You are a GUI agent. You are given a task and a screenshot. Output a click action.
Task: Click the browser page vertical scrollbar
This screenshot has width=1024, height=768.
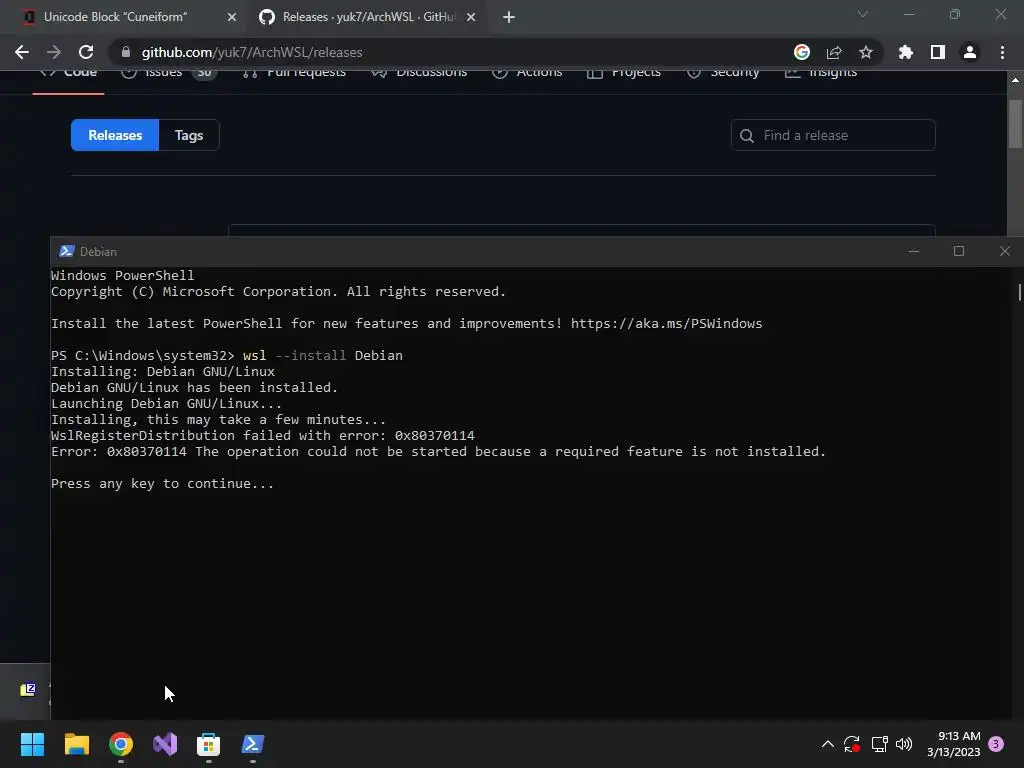[1015, 124]
